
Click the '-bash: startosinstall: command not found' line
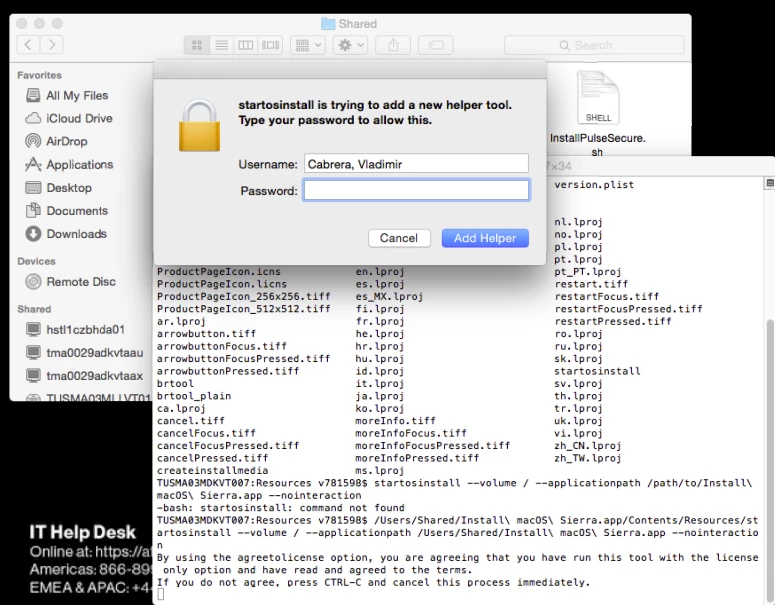(x=281, y=508)
